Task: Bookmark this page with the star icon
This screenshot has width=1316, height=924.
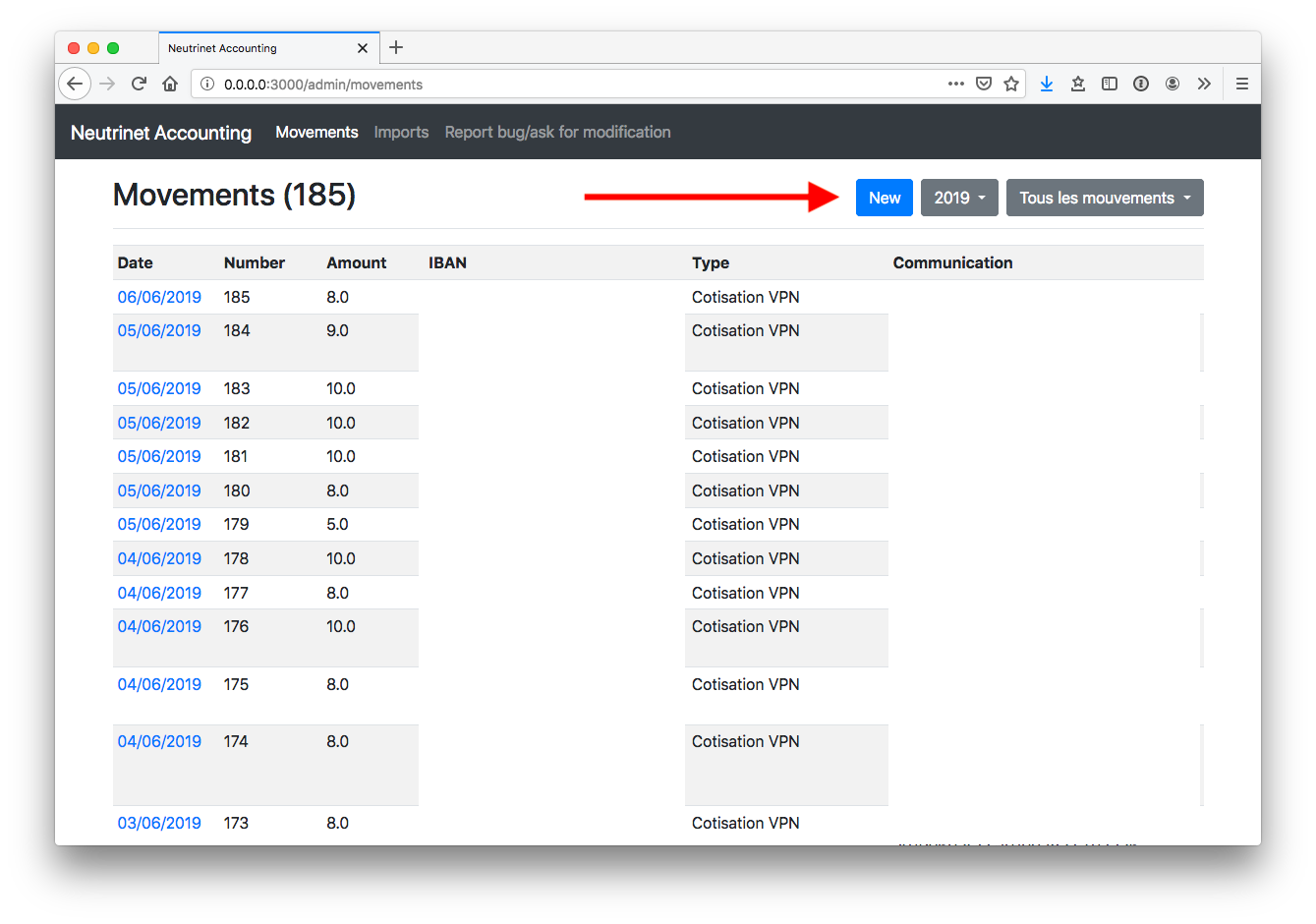Action: (x=1011, y=84)
